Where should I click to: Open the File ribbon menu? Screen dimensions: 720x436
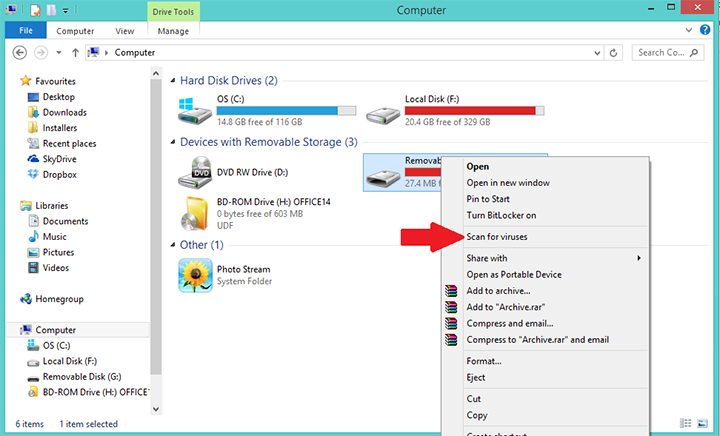click(25, 31)
